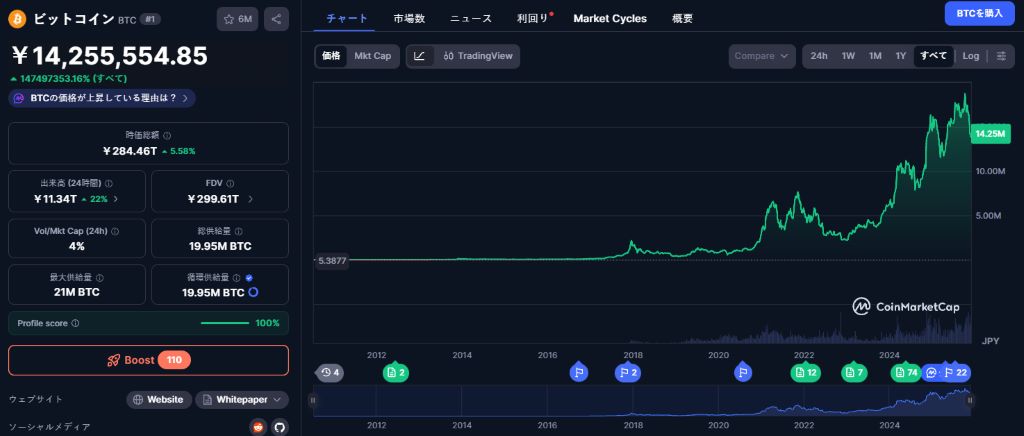1024x436 pixels.
Task: Open info icon next to Profile score
Action: (75, 323)
